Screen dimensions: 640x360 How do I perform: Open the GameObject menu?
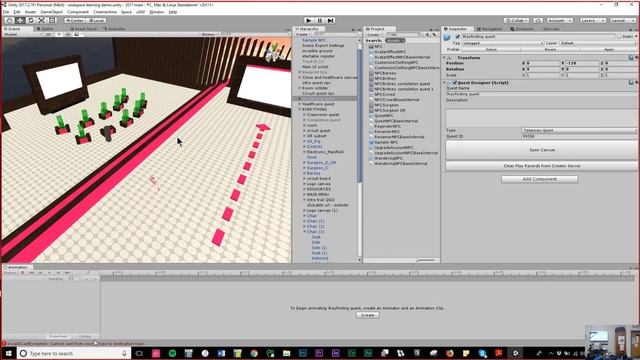click(51, 12)
